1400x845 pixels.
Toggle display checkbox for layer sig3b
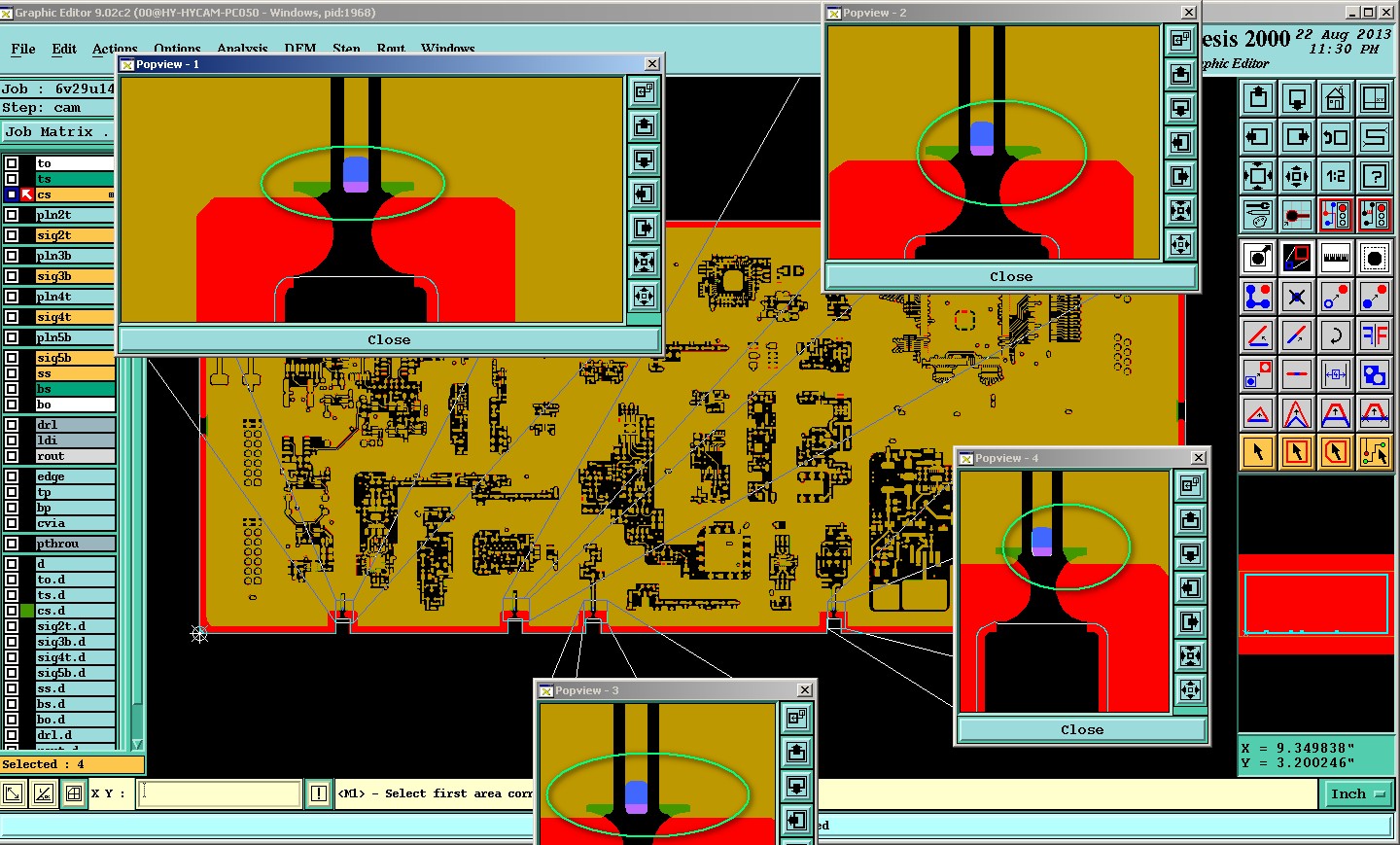coord(12,276)
